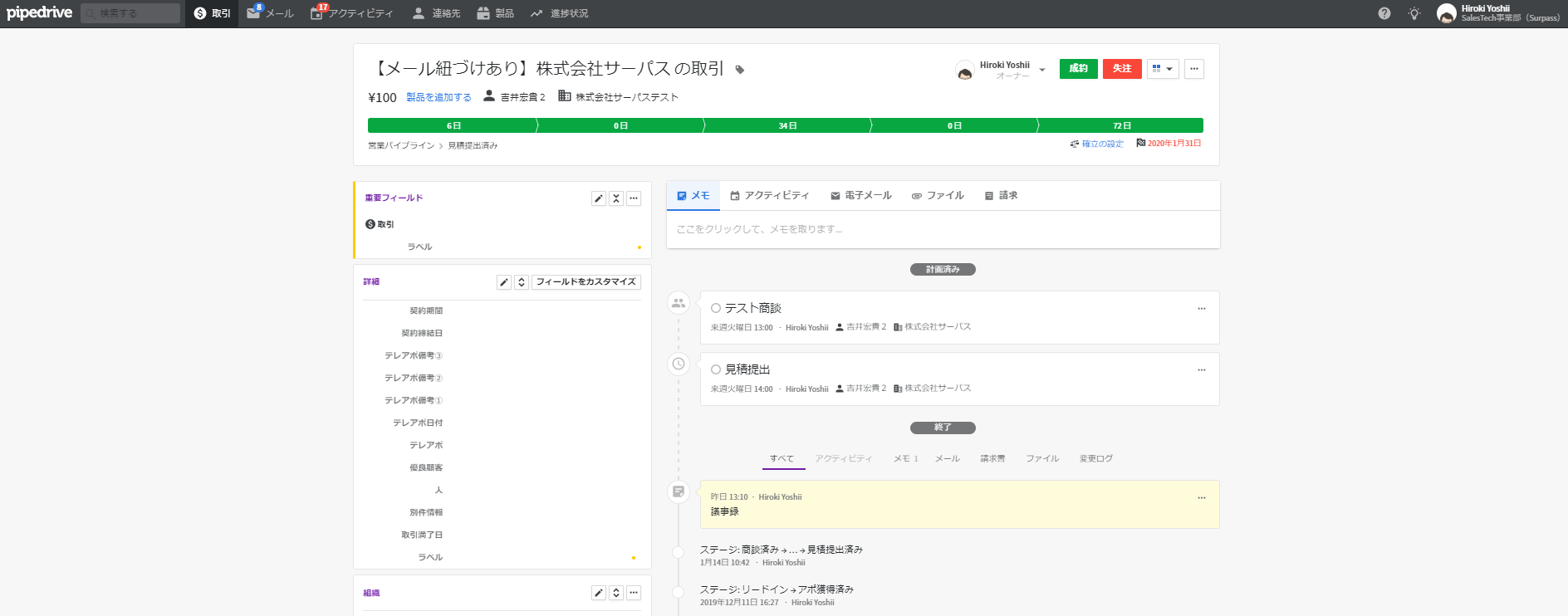
Task: Click 製品を追加する link
Action: (439, 97)
